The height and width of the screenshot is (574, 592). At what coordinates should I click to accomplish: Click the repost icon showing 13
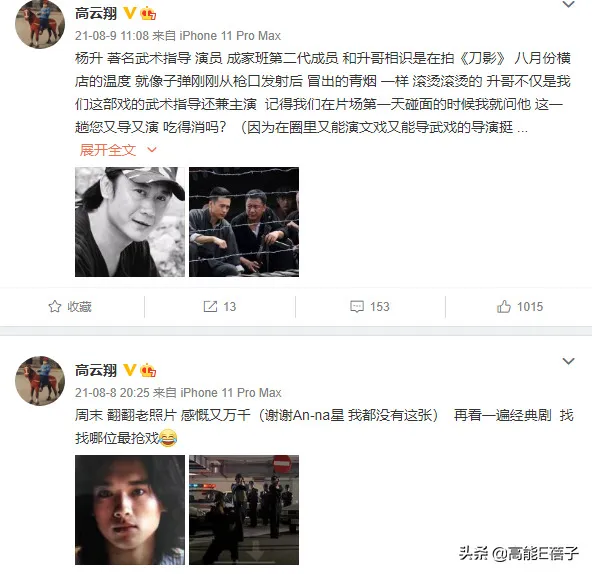[x=210, y=306]
